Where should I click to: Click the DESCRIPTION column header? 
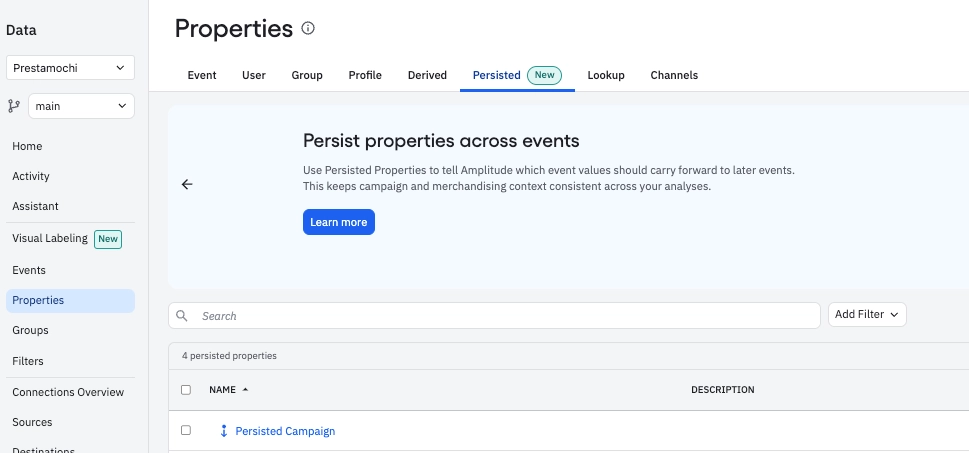[722, 389]
